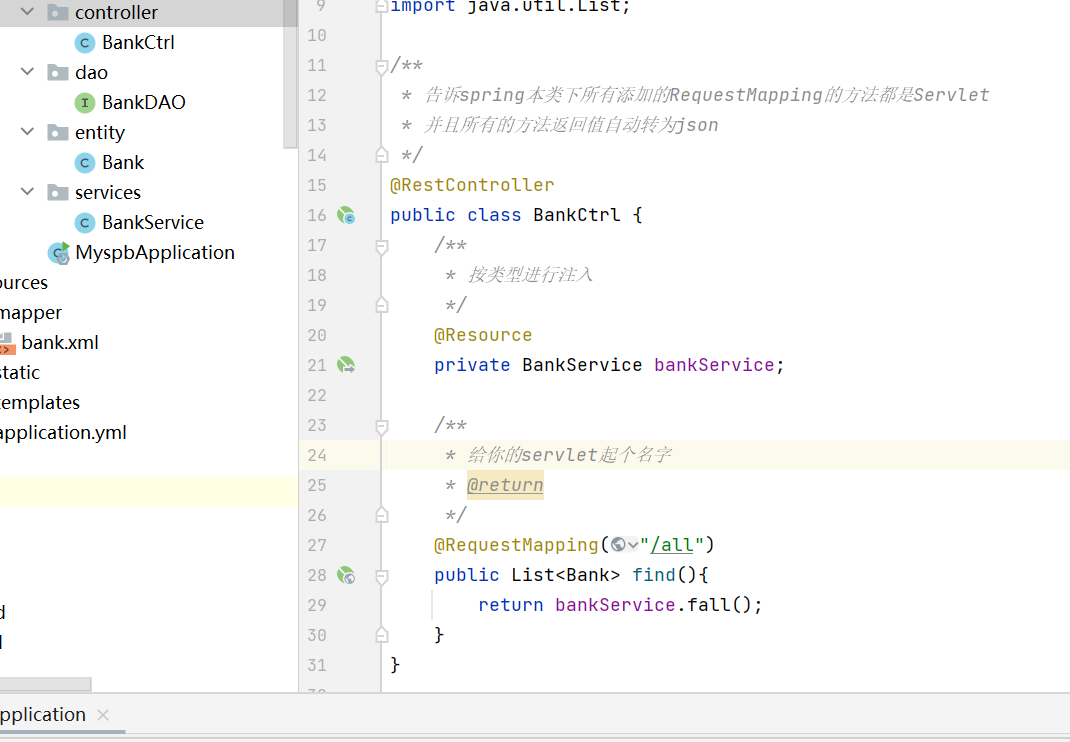Select BankCtrl in the project tree
Viewport: 1070px width, 742px height.
[x=138, y=42]
